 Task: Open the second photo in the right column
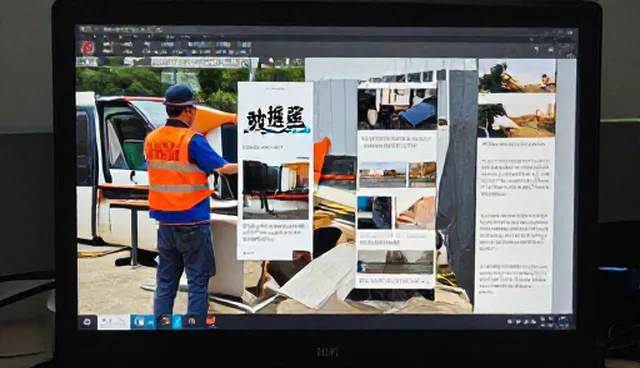(517, 120)
